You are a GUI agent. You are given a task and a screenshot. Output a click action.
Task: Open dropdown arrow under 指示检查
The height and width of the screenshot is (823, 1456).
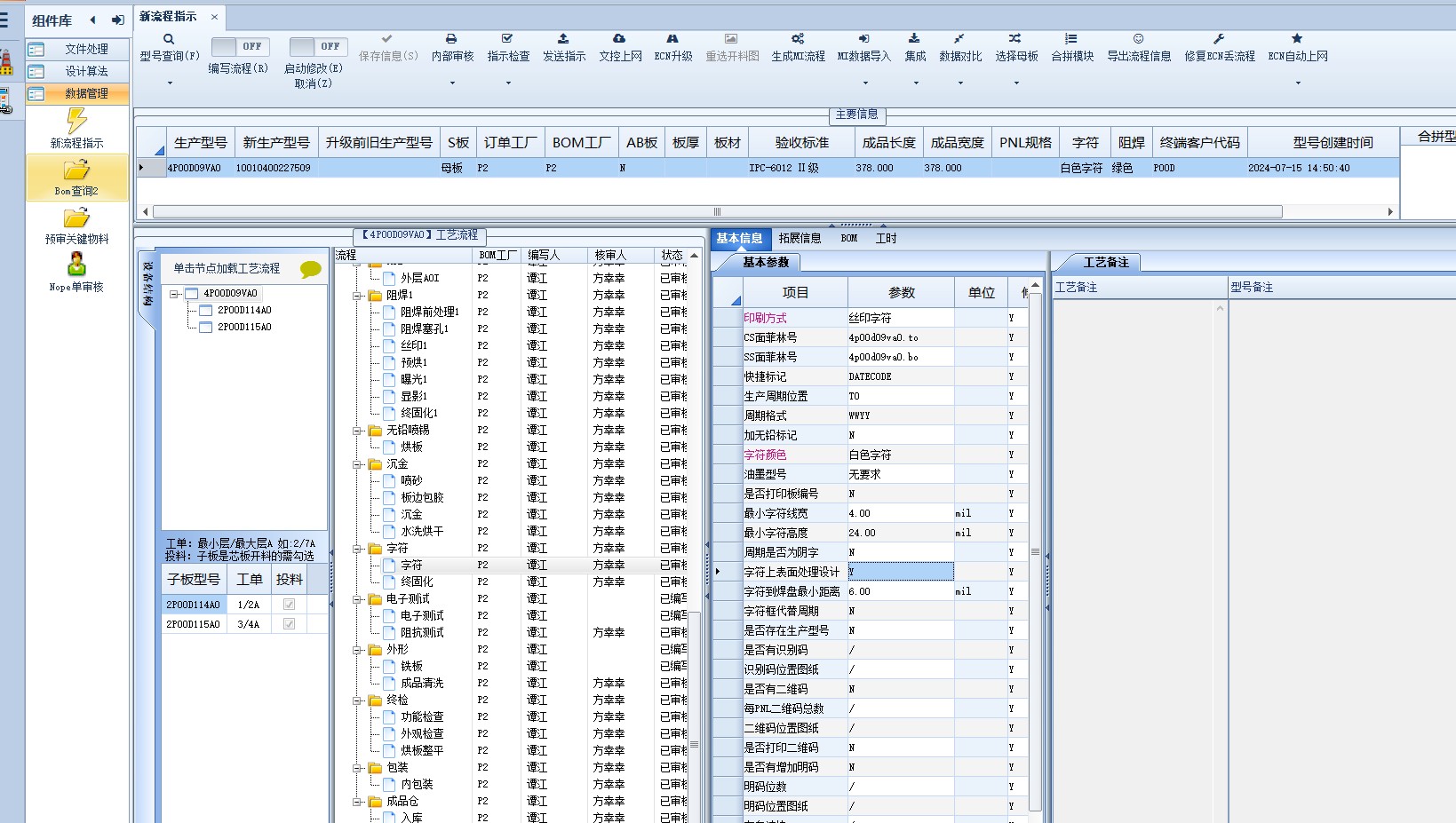[x=507, y=83]
